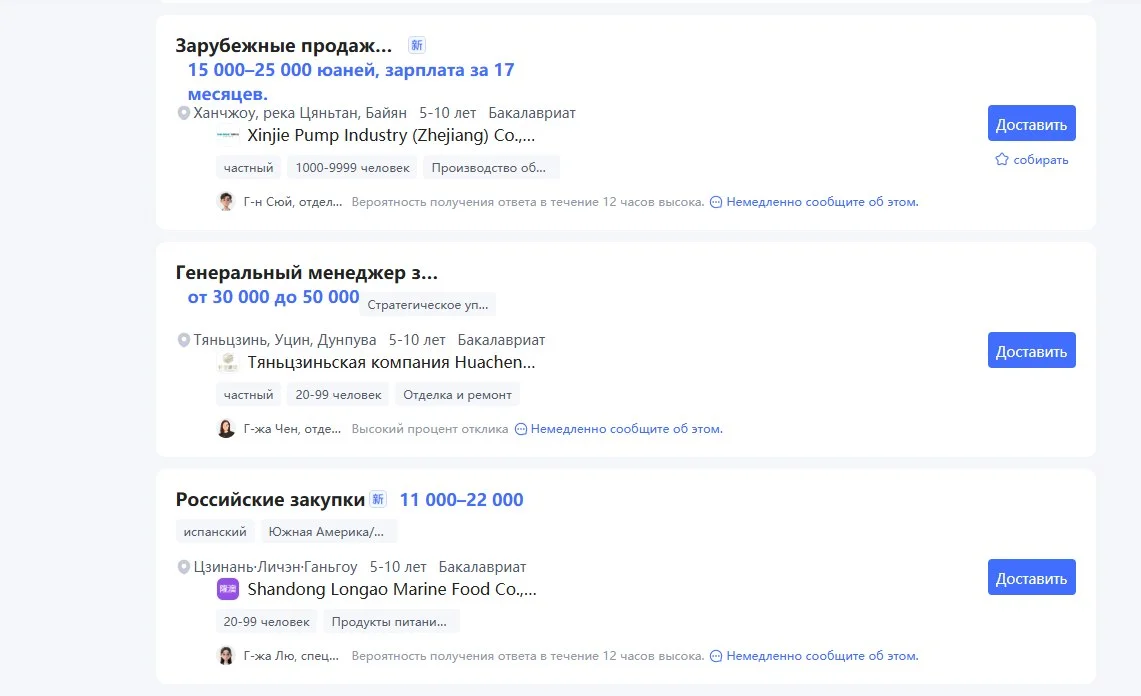
Task: Click the Xinjie Pump Industry company logo
Action: click(x=227, y=135)
